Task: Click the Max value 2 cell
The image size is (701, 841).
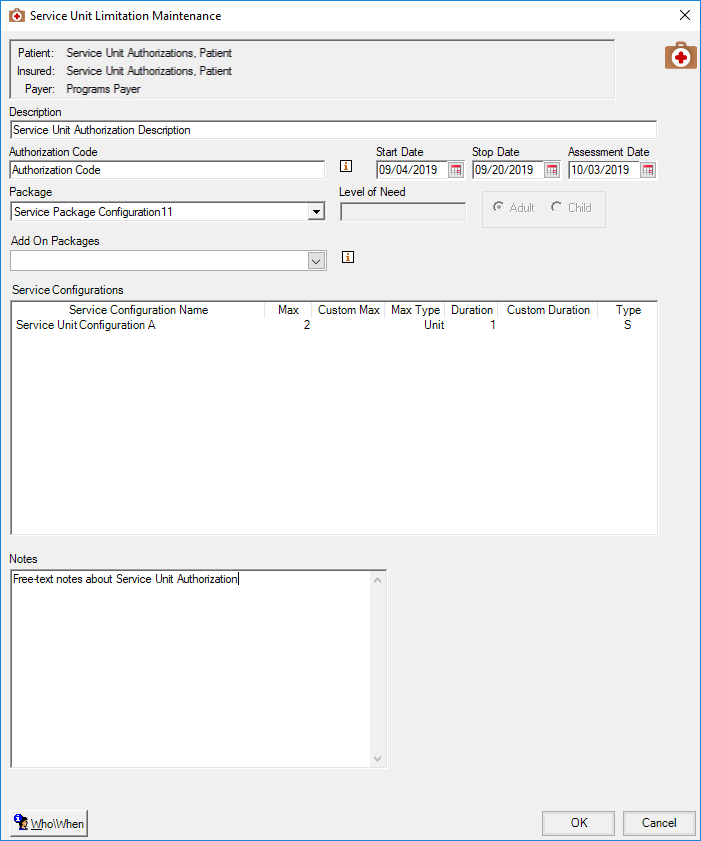Action: 307,325
